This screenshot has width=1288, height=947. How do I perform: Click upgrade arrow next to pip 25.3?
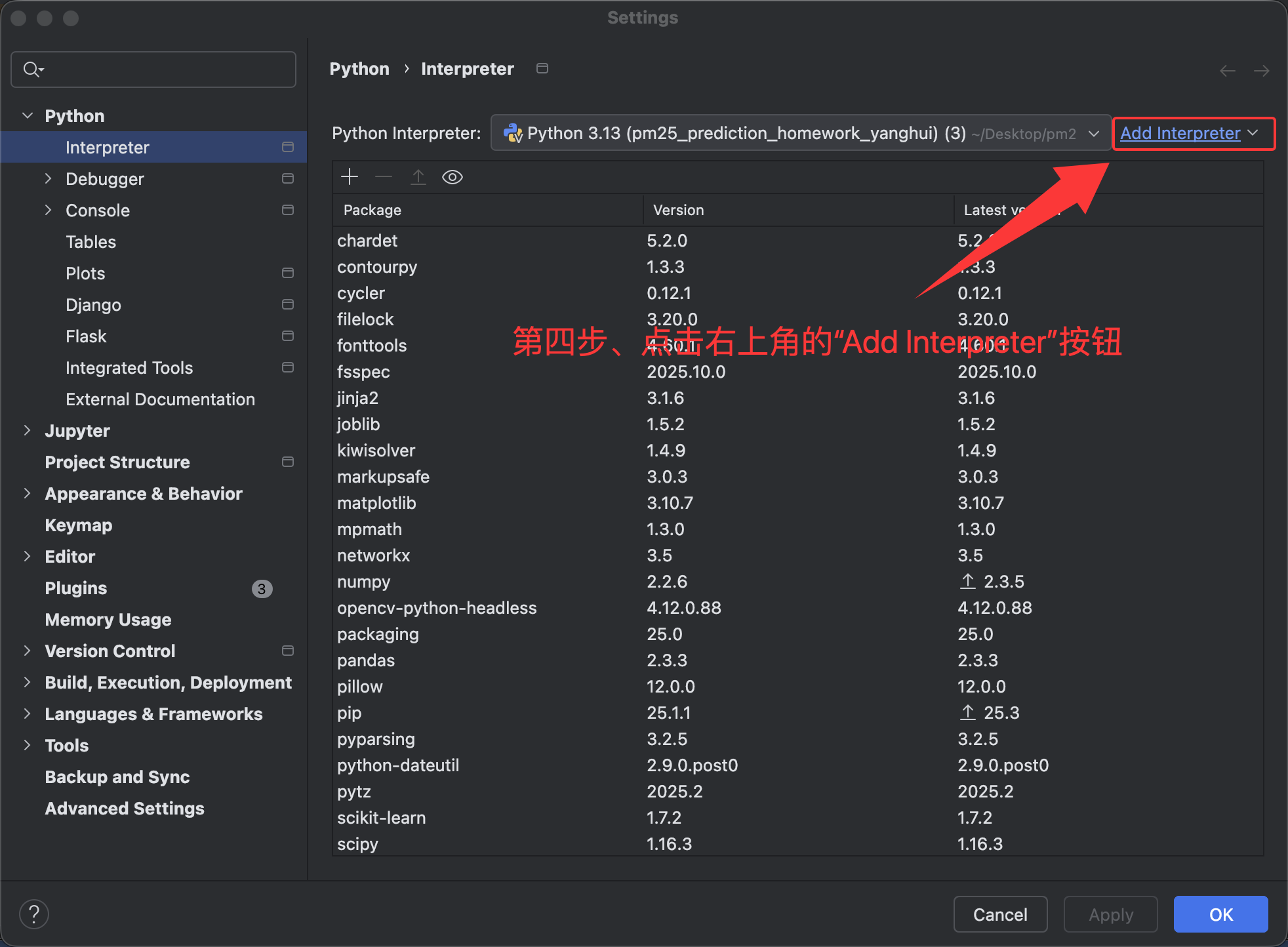(x=968, y=712)
